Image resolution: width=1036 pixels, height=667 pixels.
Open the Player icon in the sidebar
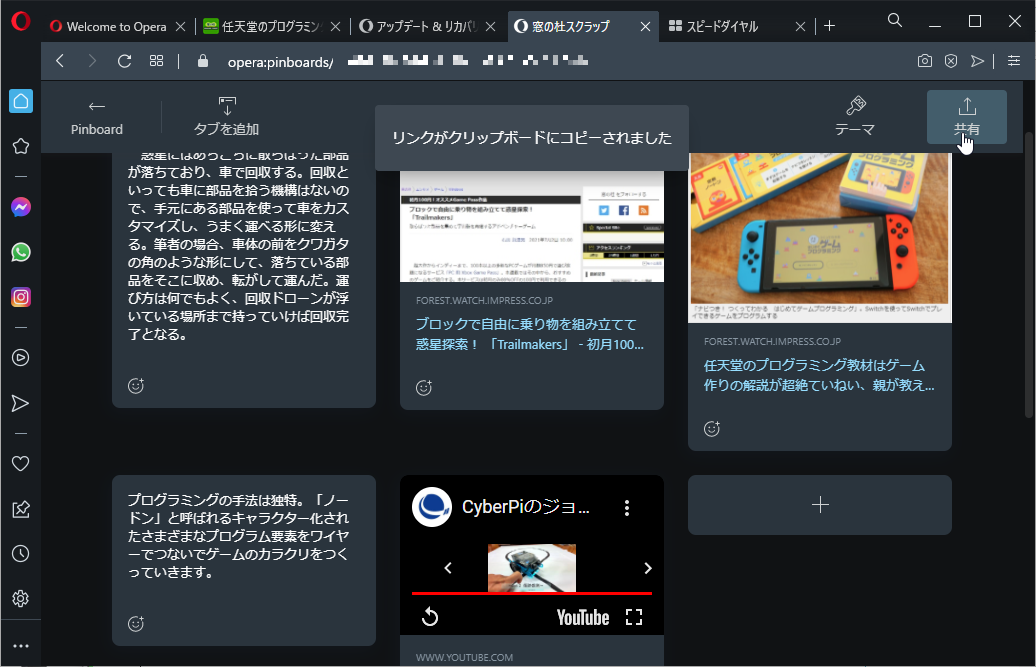point(20,357)
